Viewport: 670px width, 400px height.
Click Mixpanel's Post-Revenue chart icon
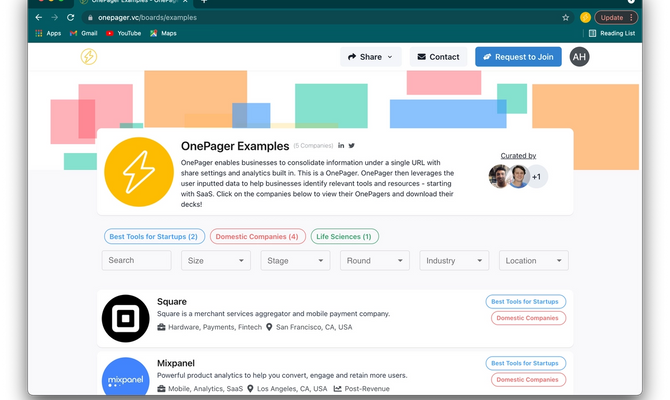coord(338,388)
